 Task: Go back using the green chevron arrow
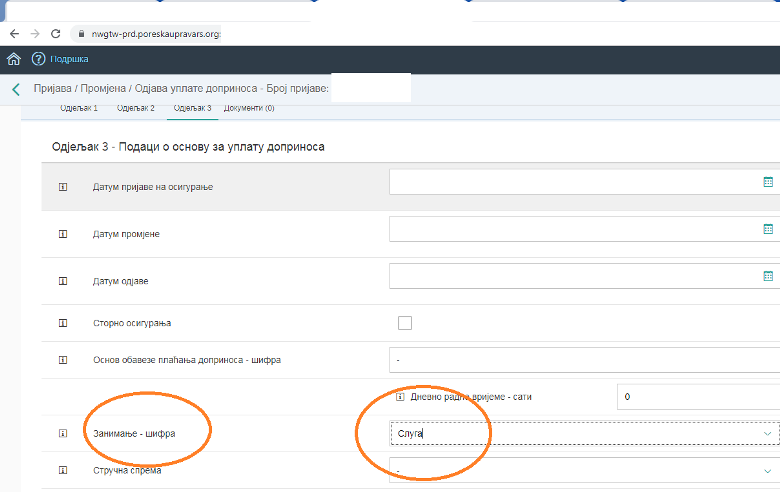point(16,90)
